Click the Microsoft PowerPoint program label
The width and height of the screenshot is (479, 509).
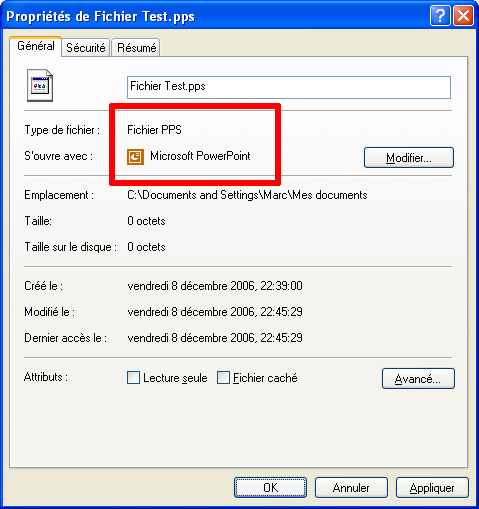[x=200, y=156]
